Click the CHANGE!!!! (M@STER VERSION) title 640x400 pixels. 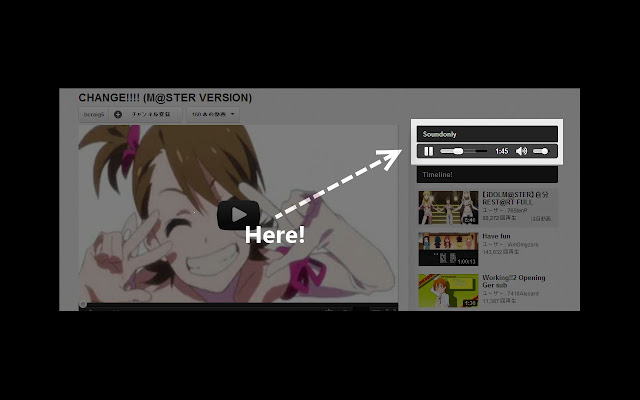165,98
